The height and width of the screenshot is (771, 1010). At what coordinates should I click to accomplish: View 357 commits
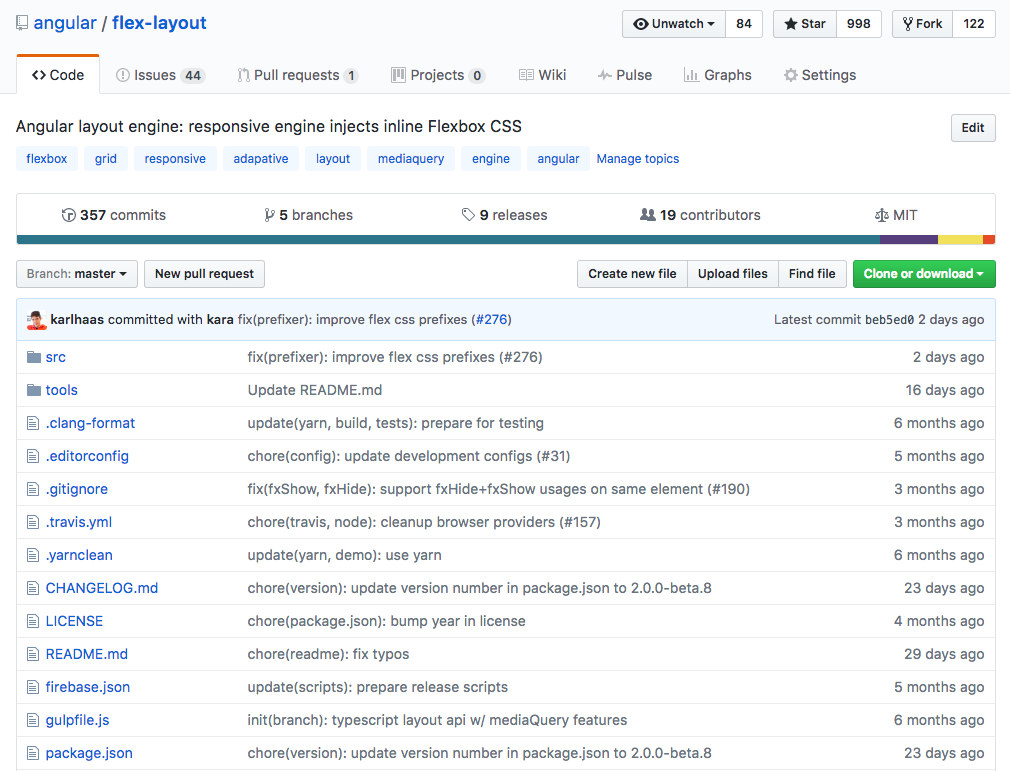point(114,215)
